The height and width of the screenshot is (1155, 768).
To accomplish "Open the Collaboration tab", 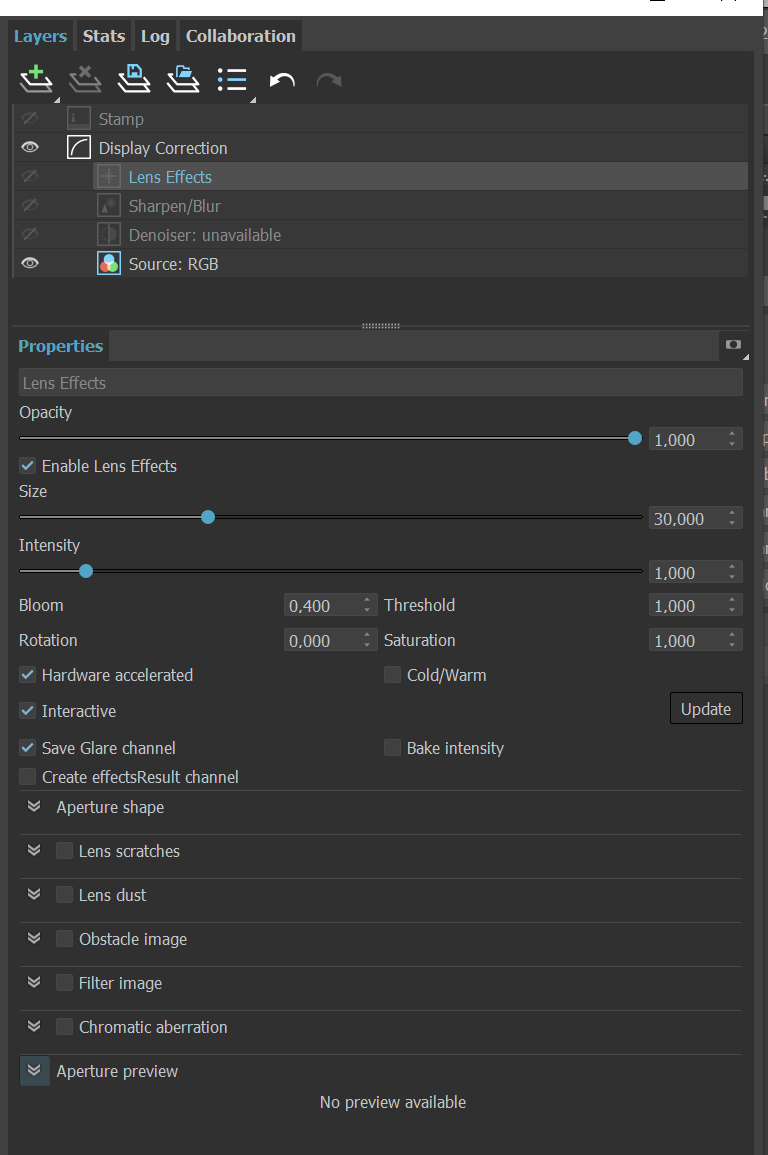I will click(x=241, y=36).
